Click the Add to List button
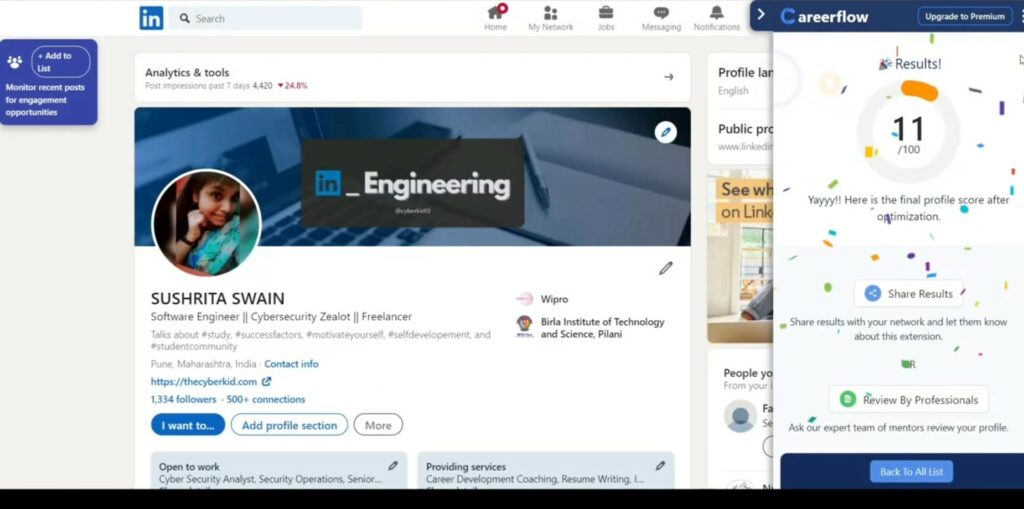Screen dimensions: 1024x509 click(x=61, y=62)
